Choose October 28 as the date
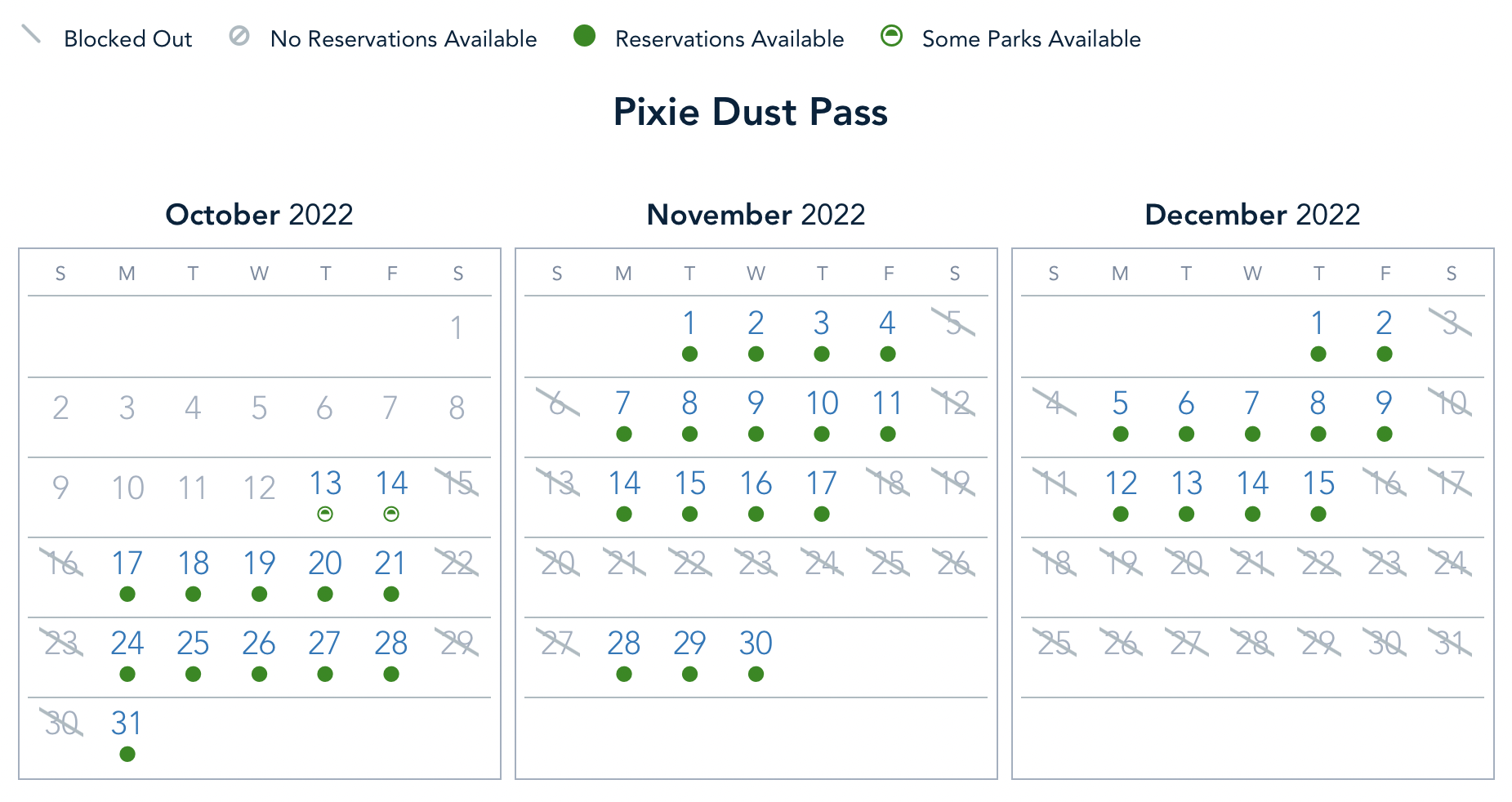 coord(391,644)
